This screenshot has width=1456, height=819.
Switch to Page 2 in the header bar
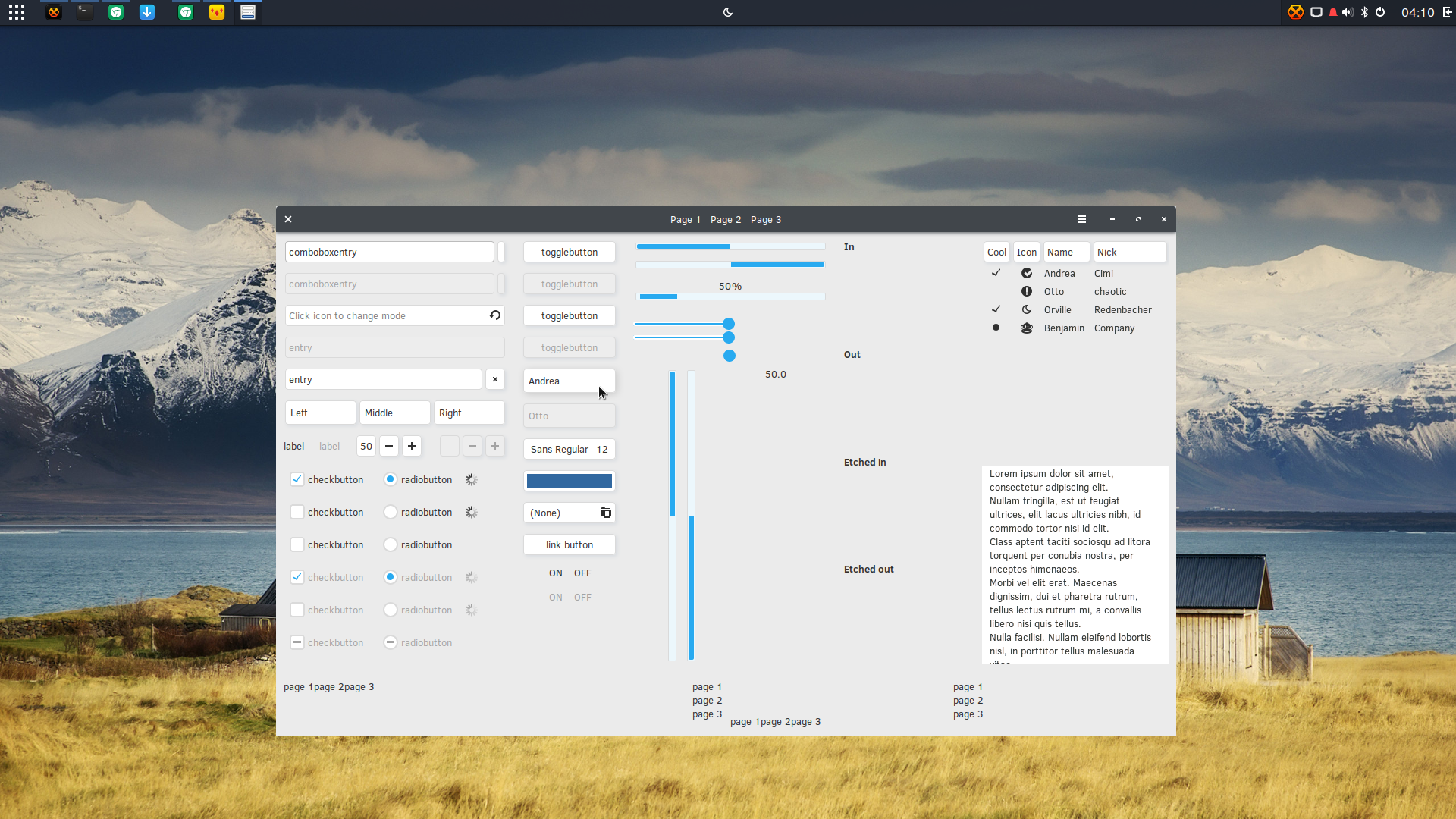[726, 220]
